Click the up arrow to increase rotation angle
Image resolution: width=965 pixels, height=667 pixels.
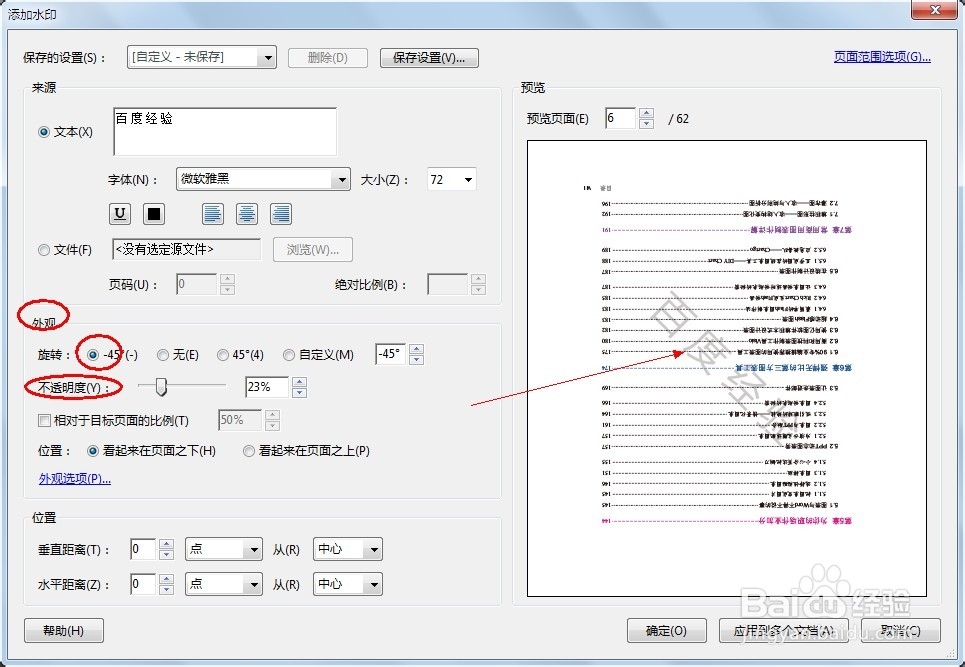coord(416,348)
